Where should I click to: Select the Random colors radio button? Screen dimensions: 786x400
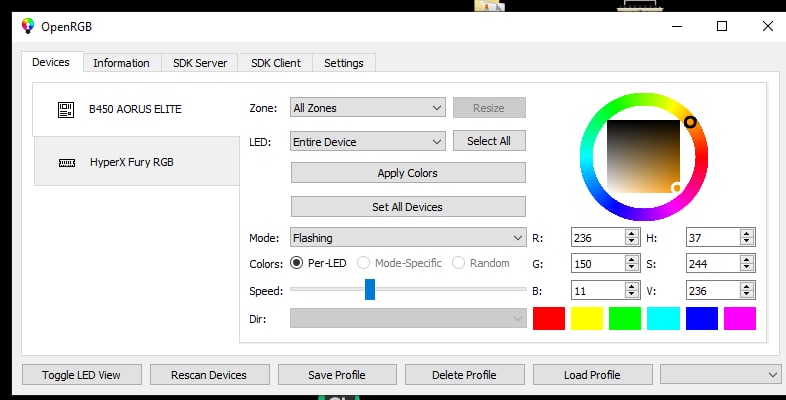(x=458, y=263)
